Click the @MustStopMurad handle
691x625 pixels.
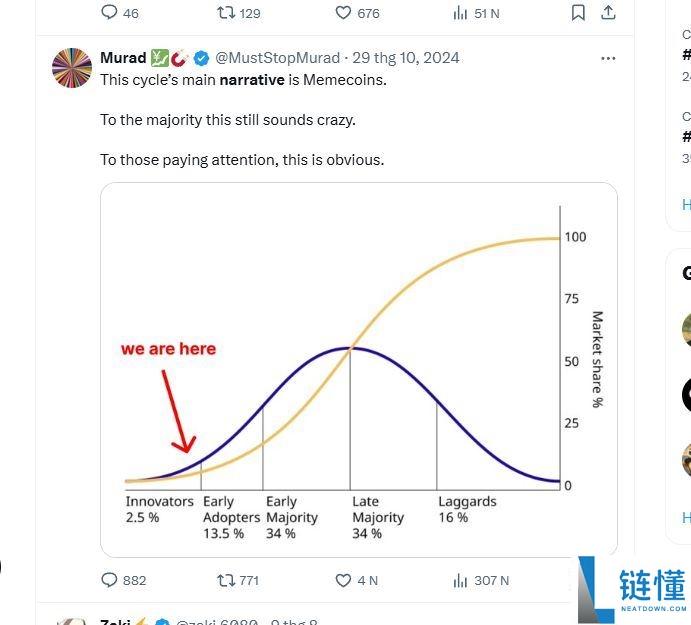tap(277, 58)
